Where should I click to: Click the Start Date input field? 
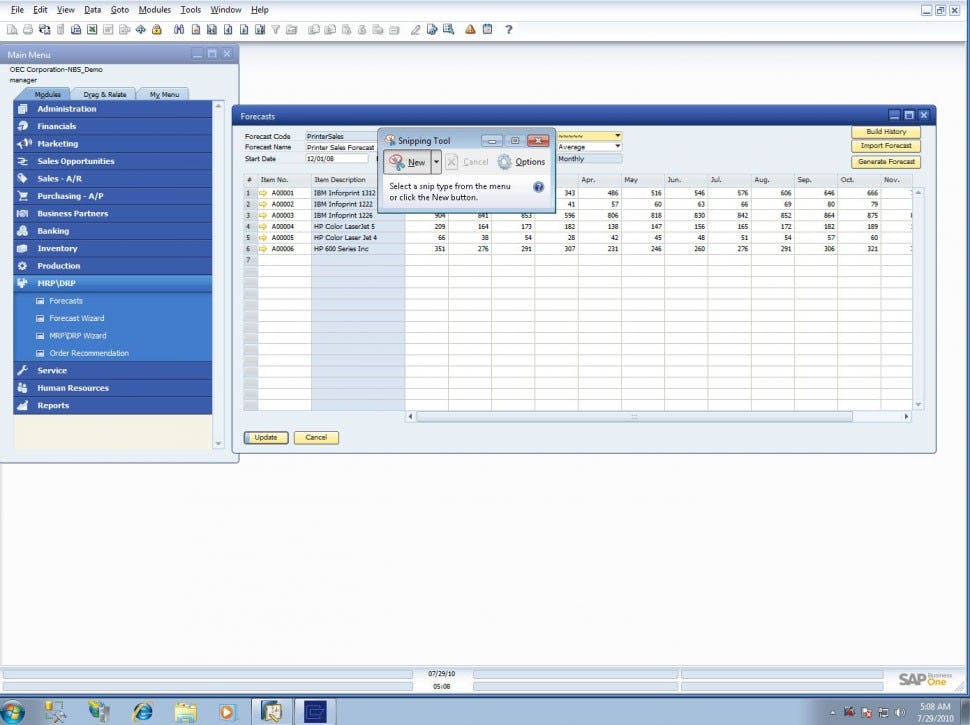[x=337, y=159]
